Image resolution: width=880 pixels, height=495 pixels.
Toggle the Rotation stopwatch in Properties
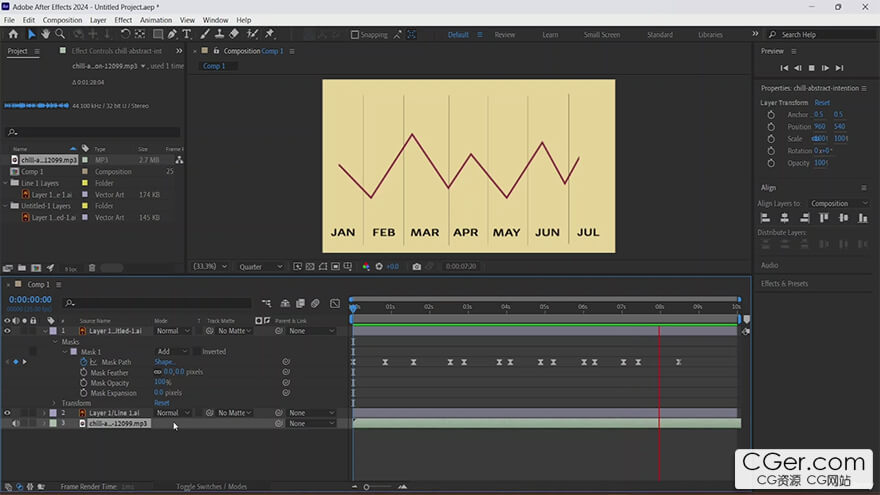tap(771, 151)
